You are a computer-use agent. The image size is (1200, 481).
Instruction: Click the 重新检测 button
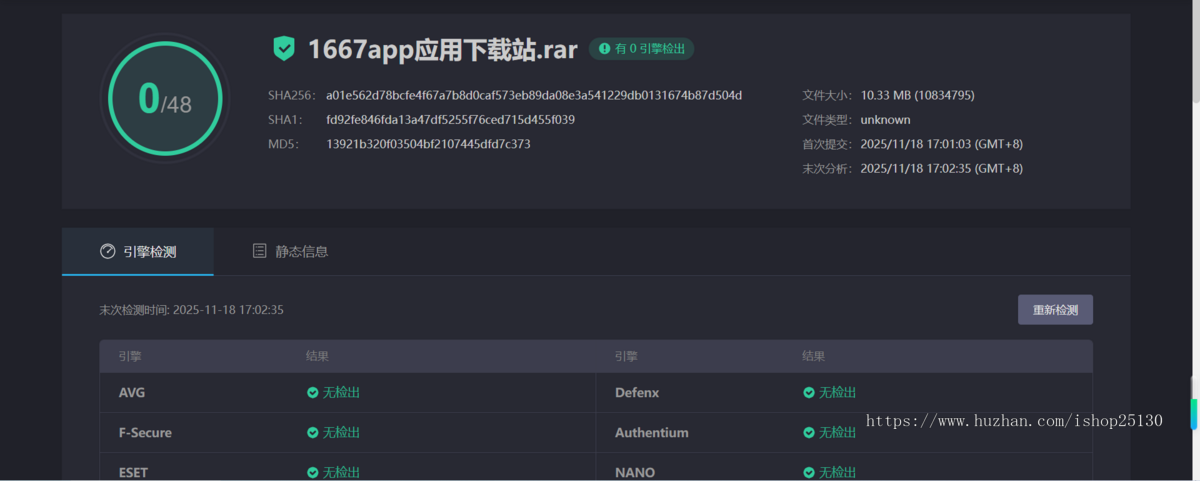click(1055, 310)
